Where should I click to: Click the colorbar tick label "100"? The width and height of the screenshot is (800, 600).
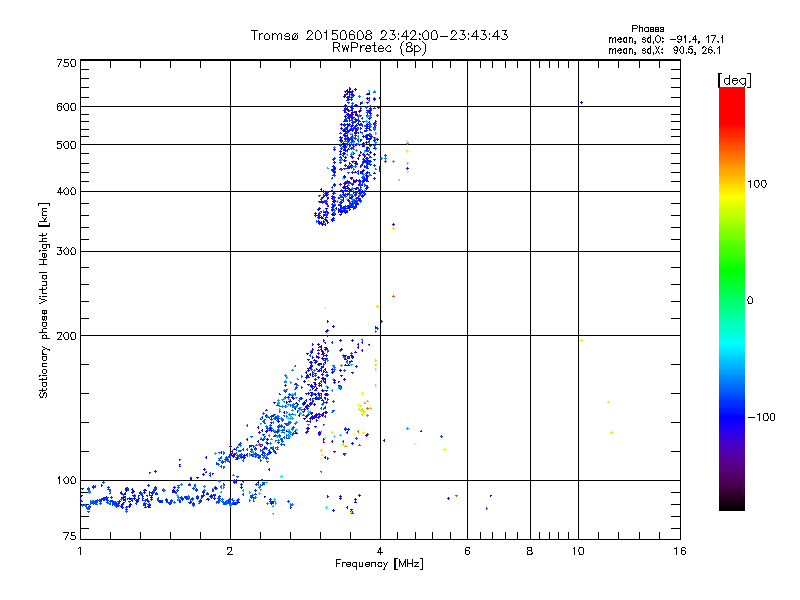[757, 184]
